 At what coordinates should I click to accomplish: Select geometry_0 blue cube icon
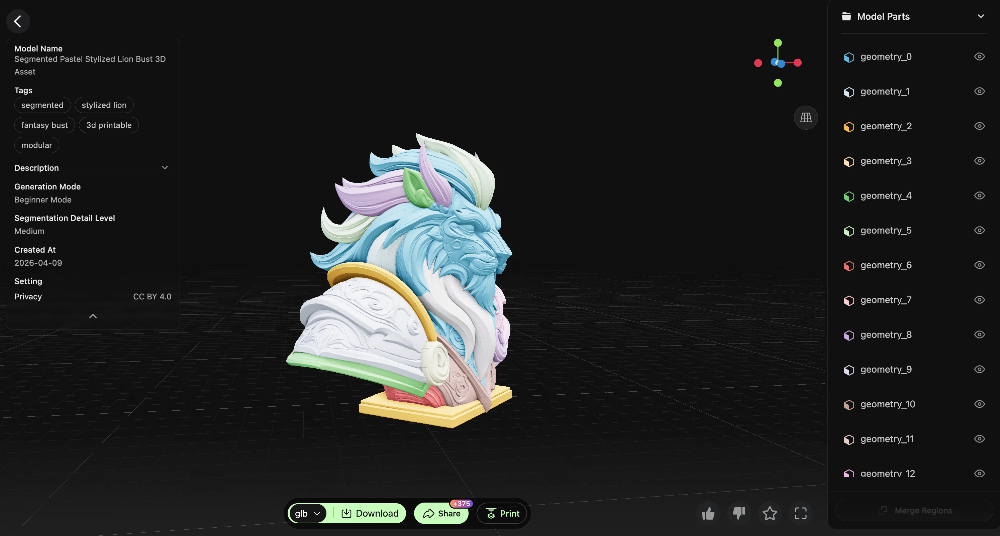coord(849,57)
